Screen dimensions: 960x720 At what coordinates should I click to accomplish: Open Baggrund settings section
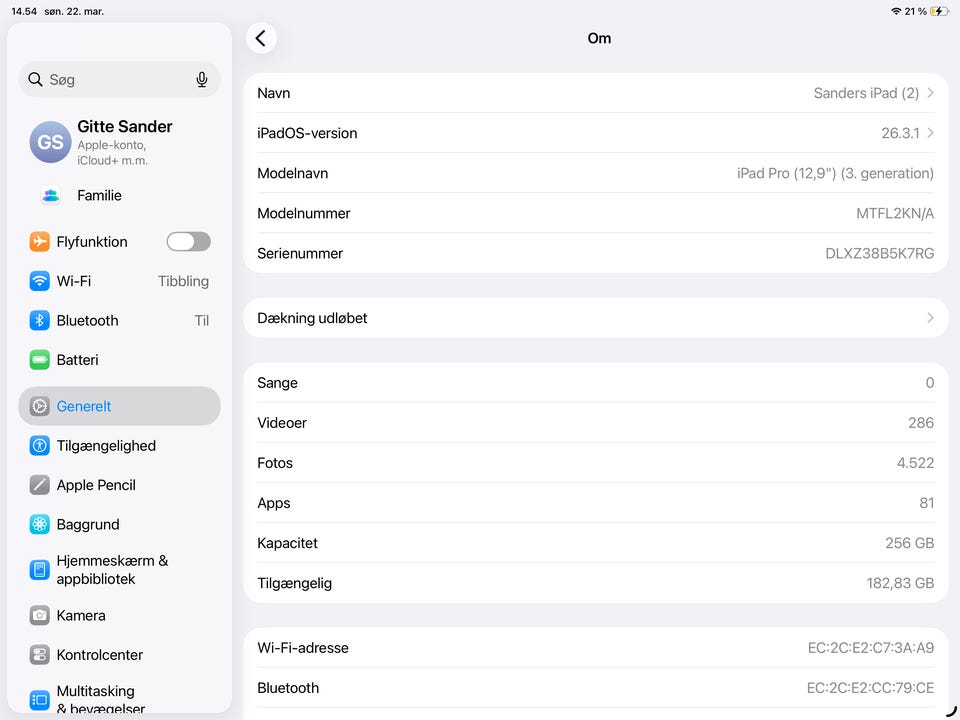click(119, 524)
